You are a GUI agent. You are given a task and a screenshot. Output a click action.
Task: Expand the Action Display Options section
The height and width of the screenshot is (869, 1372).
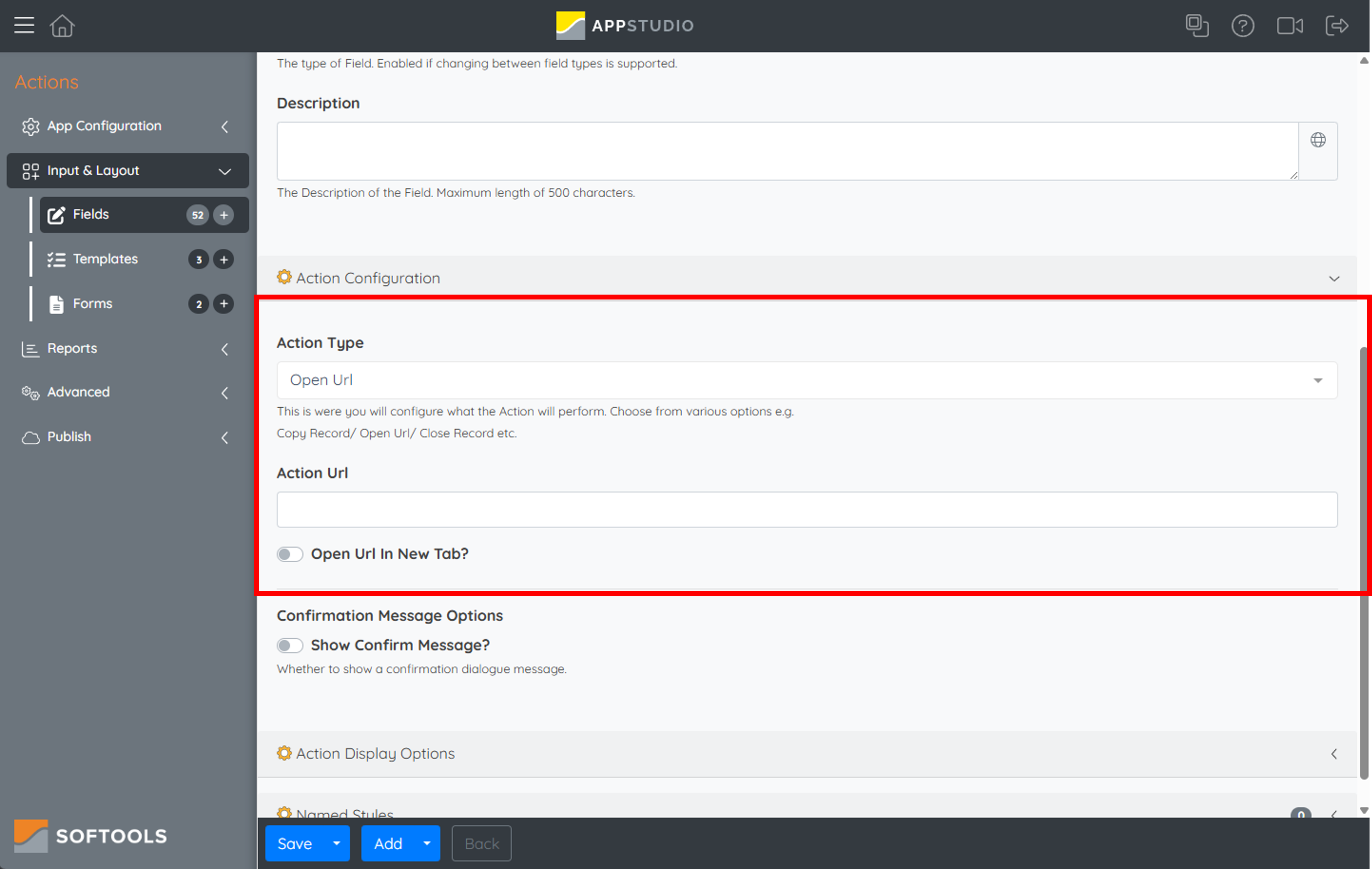pos(1334,753)
